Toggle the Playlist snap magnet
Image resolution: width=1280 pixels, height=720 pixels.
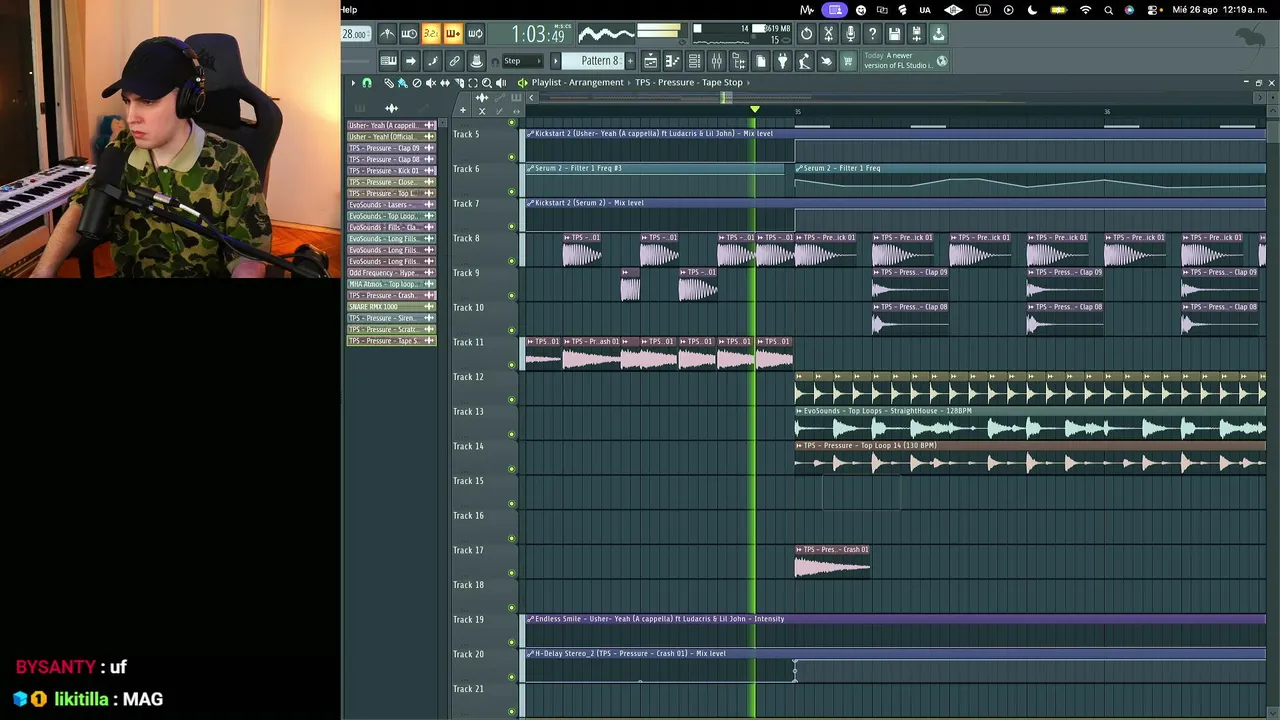367,83
